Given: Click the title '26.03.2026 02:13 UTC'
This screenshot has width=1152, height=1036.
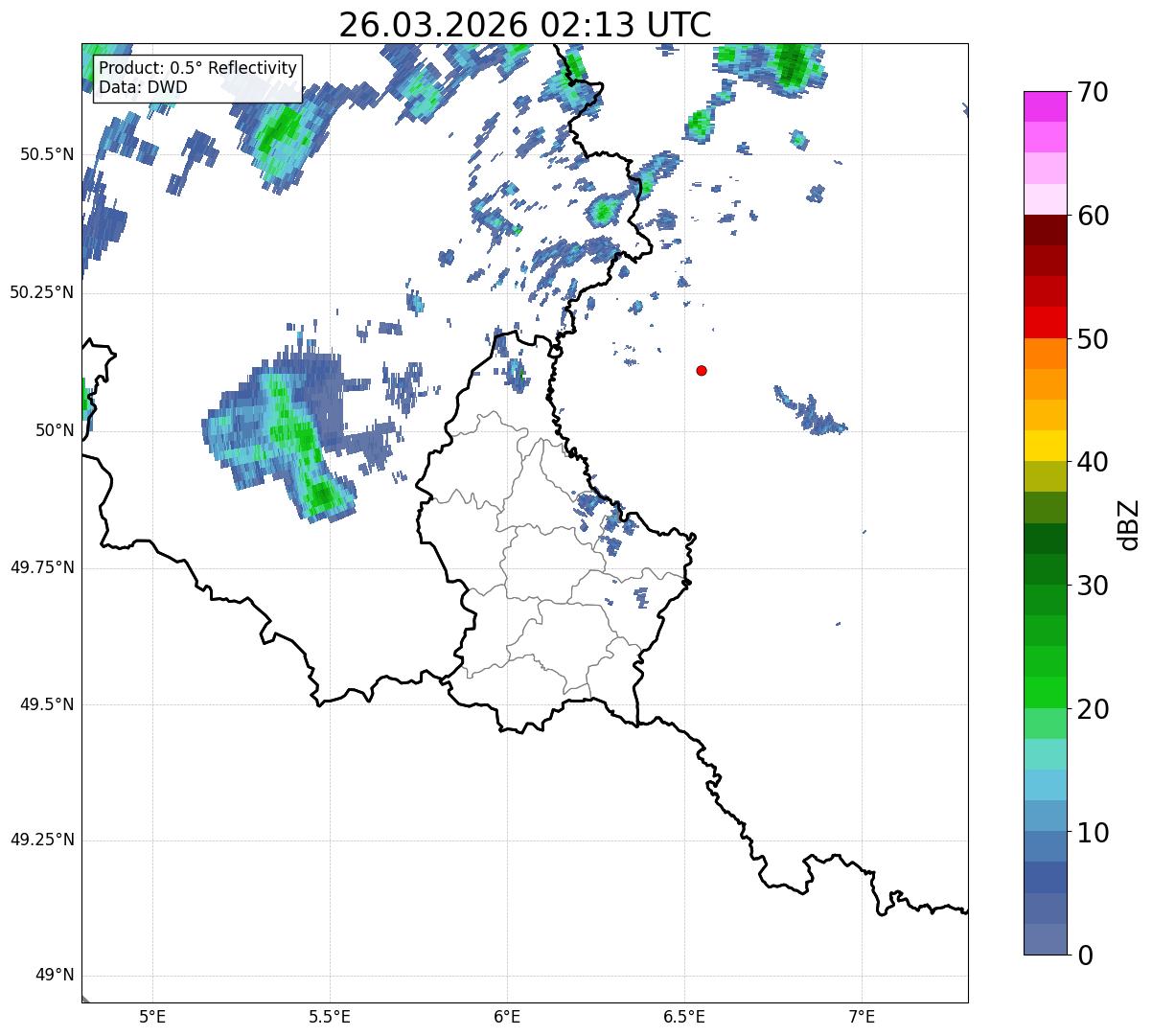Looking at the screenshot, I should point(525,24).
